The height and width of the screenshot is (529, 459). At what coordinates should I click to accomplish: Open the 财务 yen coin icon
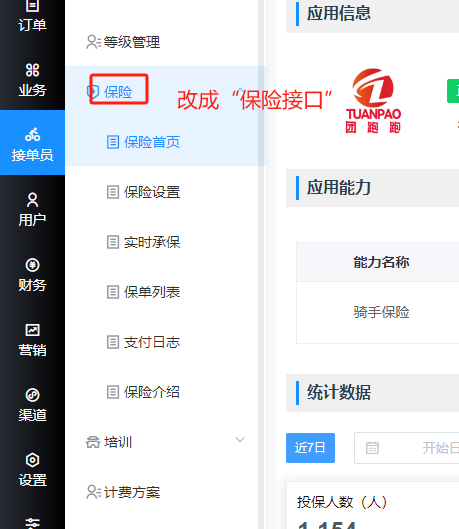point(32,265)
